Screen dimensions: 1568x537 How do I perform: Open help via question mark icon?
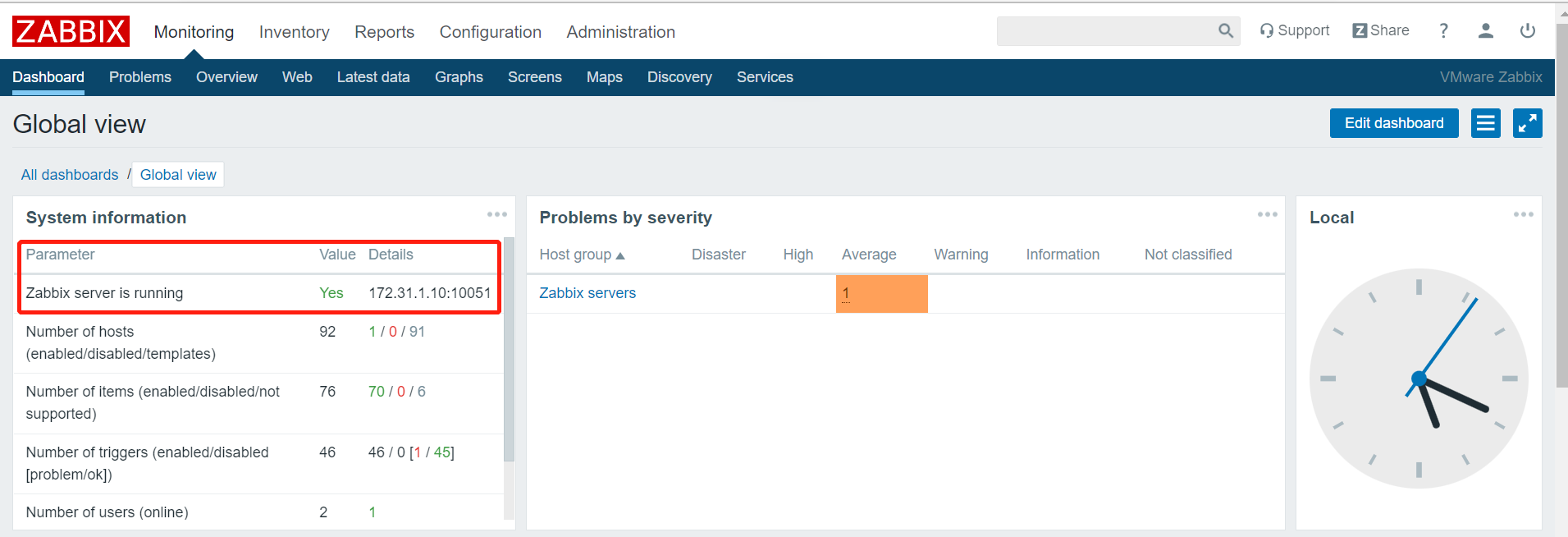[x=1443, y=30]
